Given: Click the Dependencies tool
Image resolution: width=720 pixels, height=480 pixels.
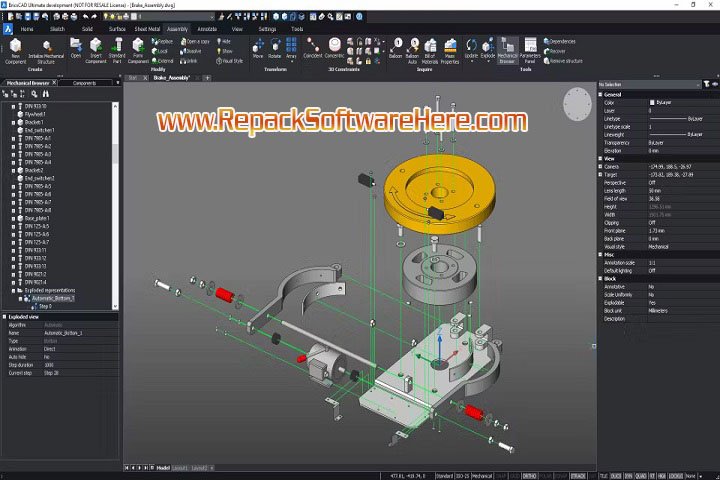Looking at the screenshot, I should pyautogui.click(x=560, y=41).
